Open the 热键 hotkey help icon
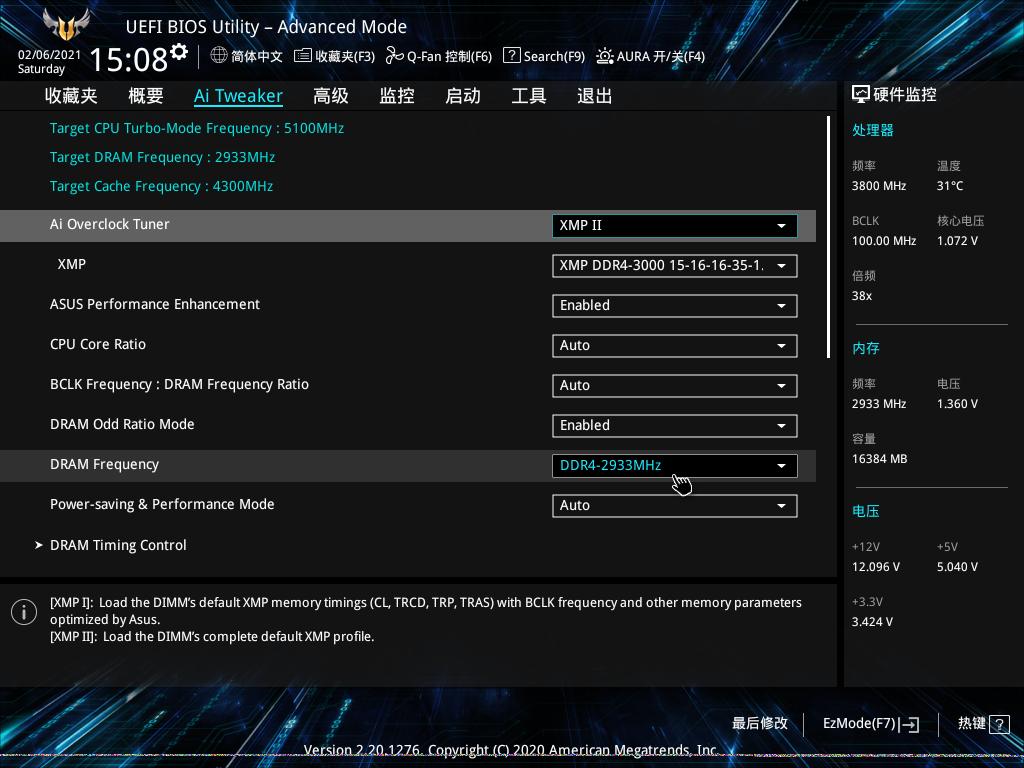 coord(1002,723)
